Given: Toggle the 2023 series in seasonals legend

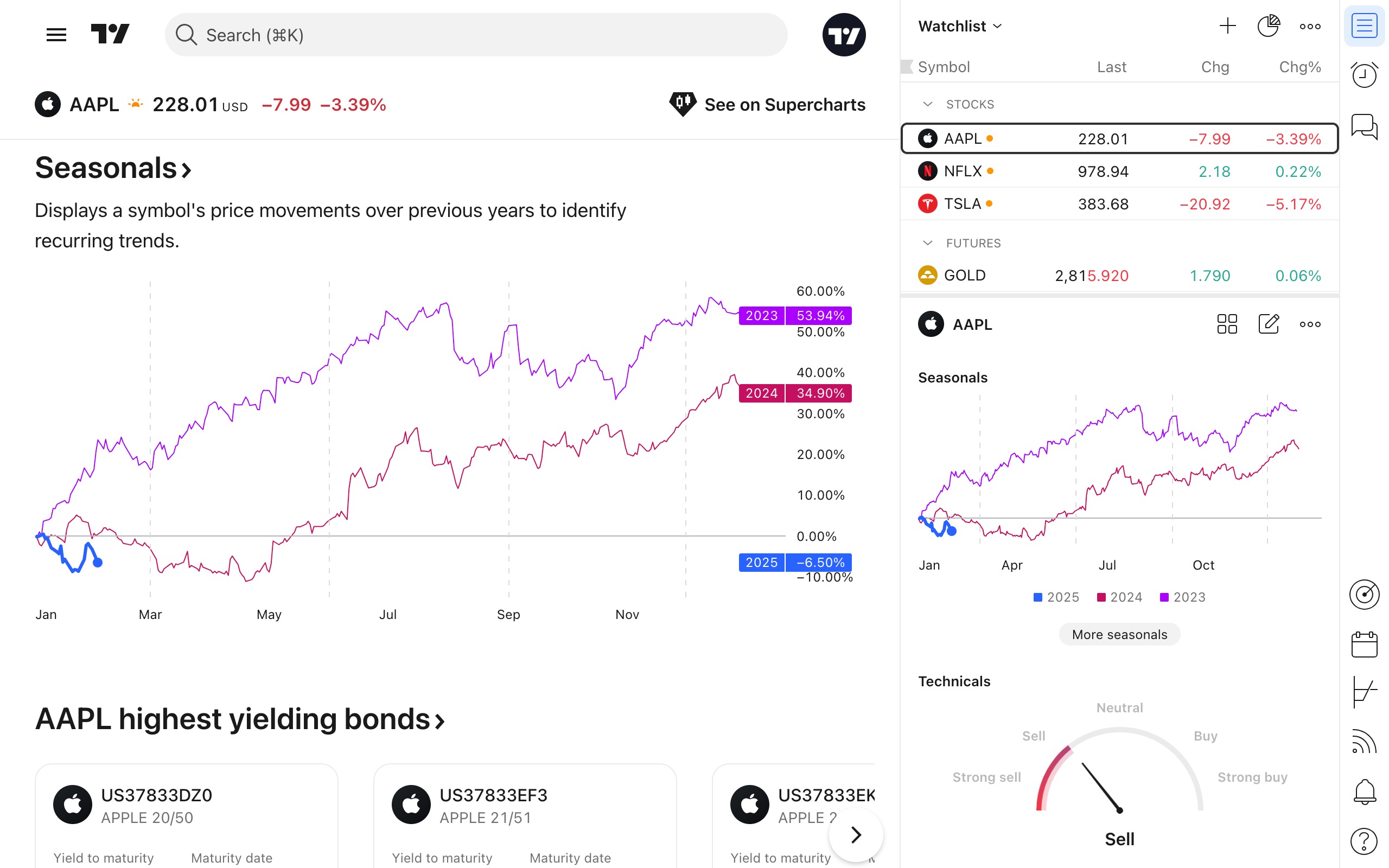Looking at the screenshot, I should [x=1182, y=597].
